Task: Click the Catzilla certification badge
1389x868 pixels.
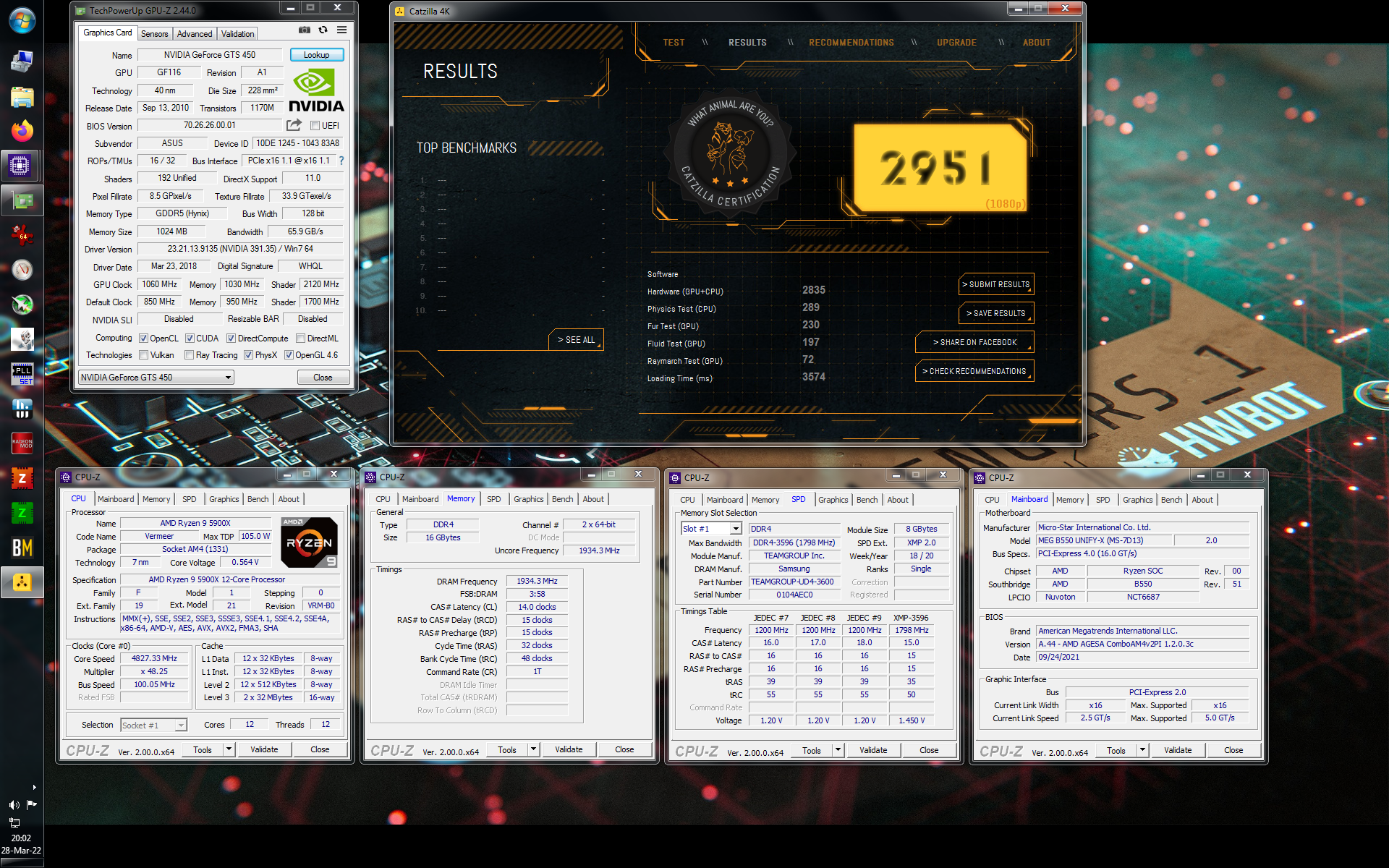Action: click(731, 154)
